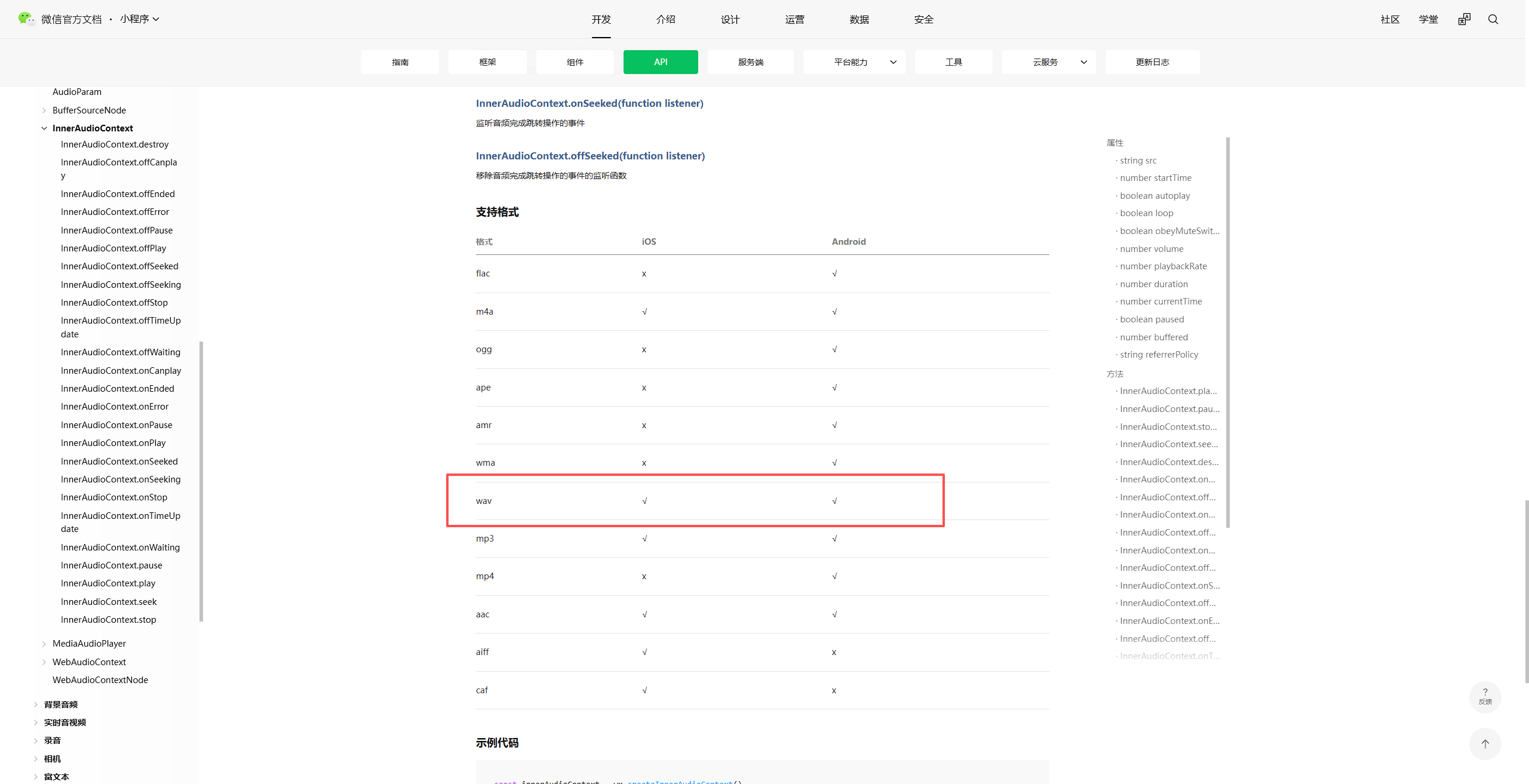Open the search magnifier icon
Viewport: 1529px width, 784px height.
[1493, 19]
